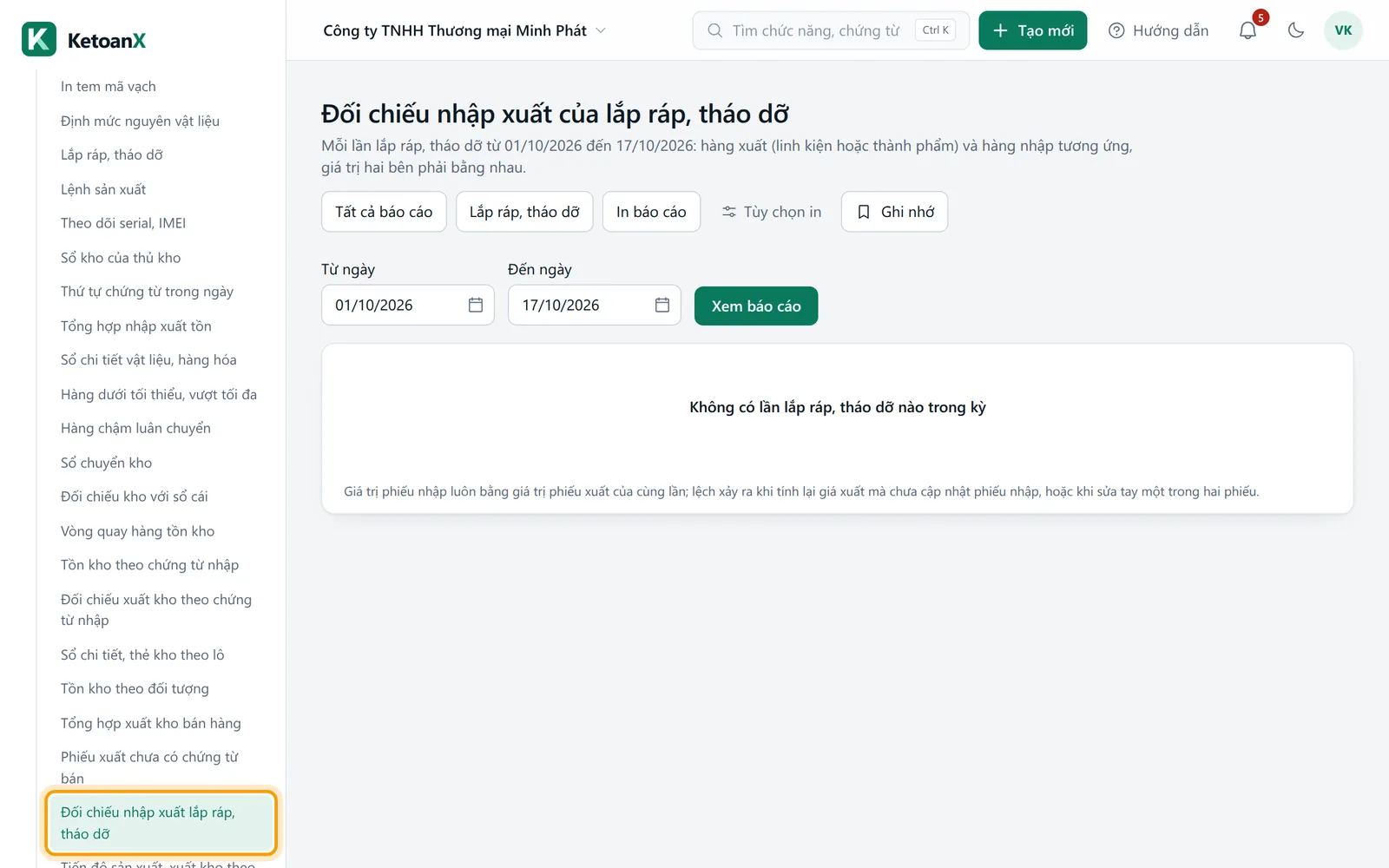
Task: Open calendar picker for Từ ngày
Action: pos(476,305)
